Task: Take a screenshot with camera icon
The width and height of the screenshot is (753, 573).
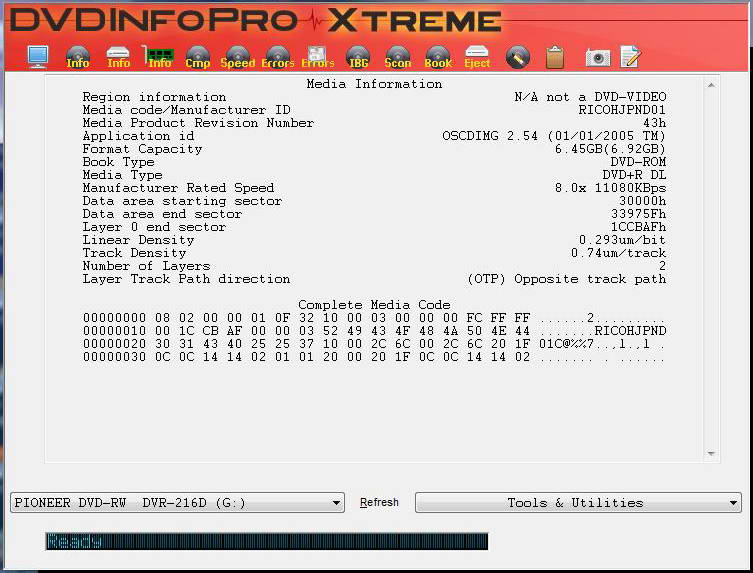Action: pyautogui.click(x=598, y=58)
